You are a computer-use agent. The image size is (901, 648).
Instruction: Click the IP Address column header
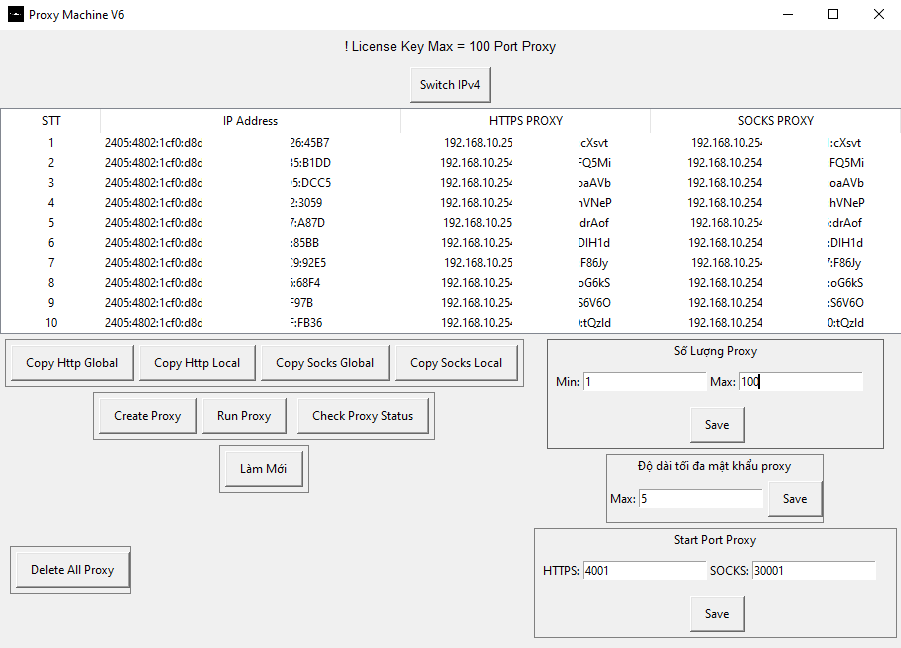251,121
